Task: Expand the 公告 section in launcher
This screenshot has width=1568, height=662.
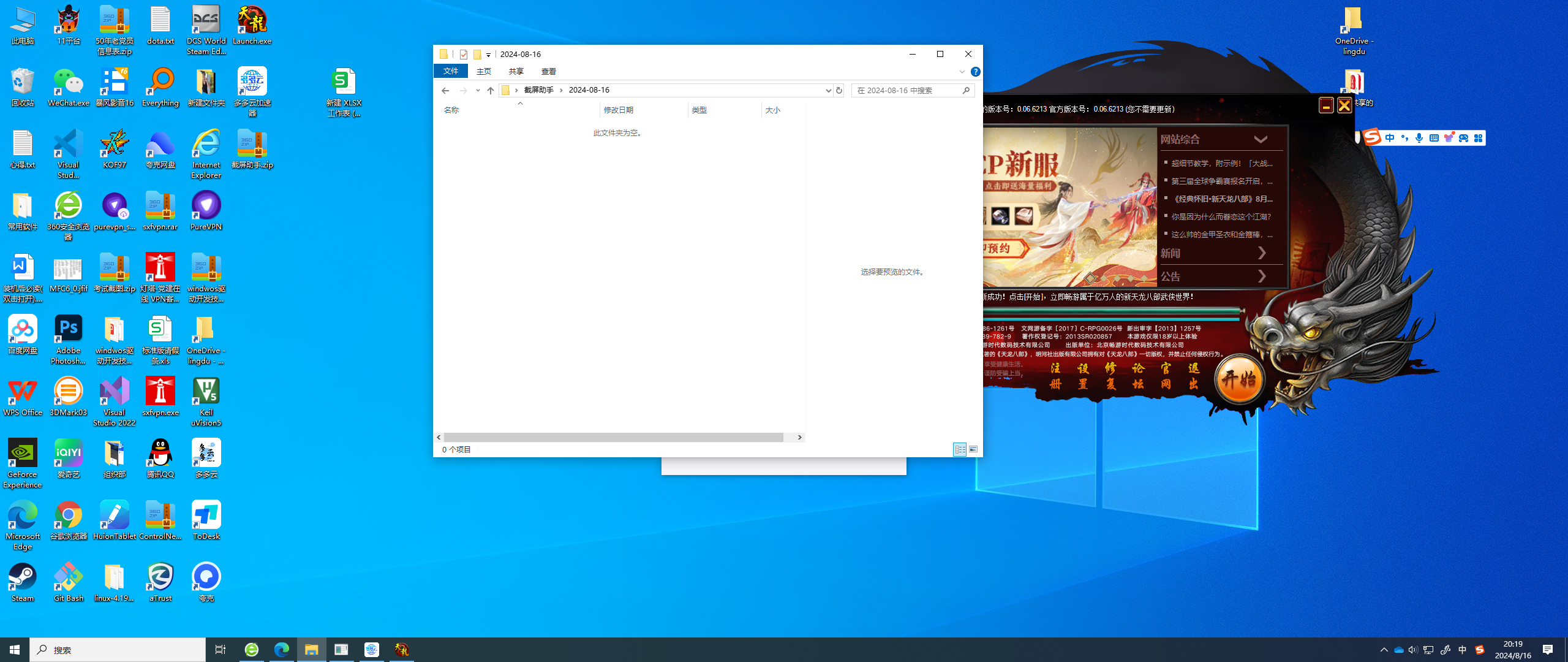Action: [x=1262, y=276]
